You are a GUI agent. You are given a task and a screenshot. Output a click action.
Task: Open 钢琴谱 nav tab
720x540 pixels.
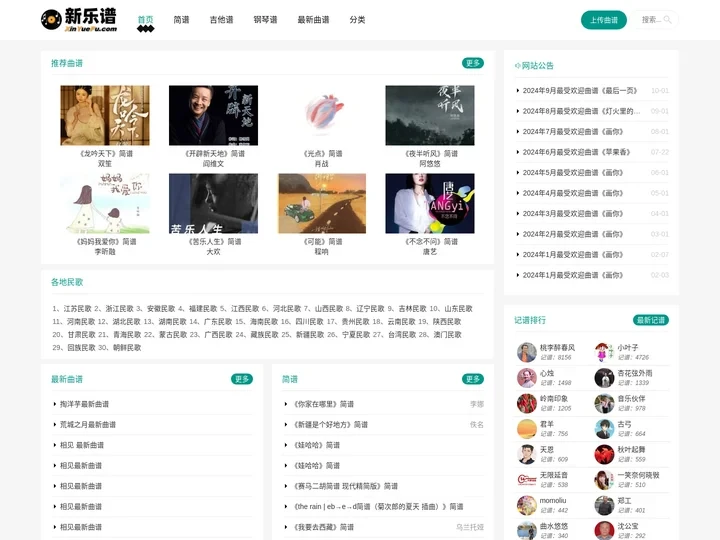pyautogui.click(x=265, y=20)
